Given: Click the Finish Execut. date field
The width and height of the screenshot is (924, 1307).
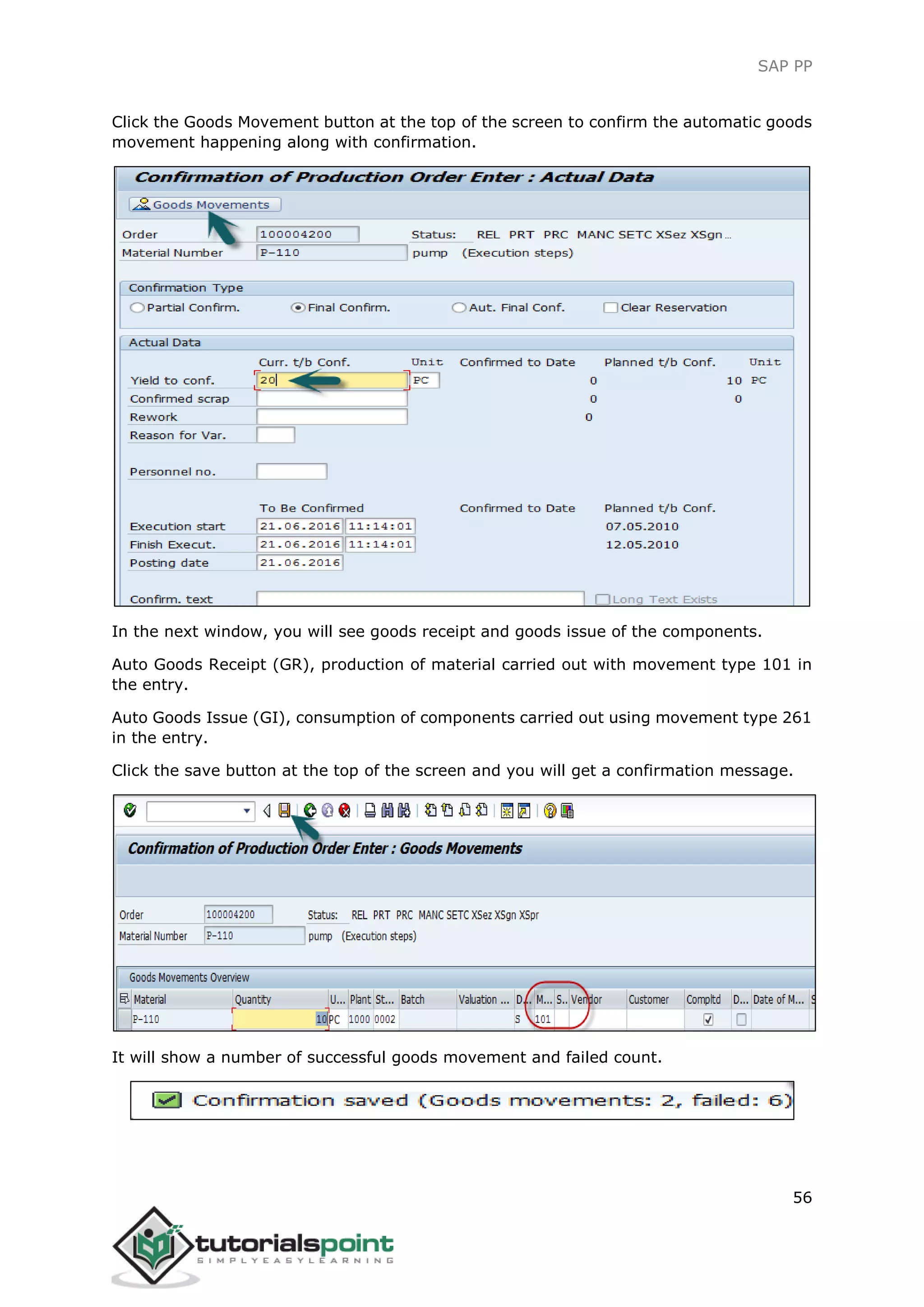Looking at the screenshot, I should [x=300, y=544].
